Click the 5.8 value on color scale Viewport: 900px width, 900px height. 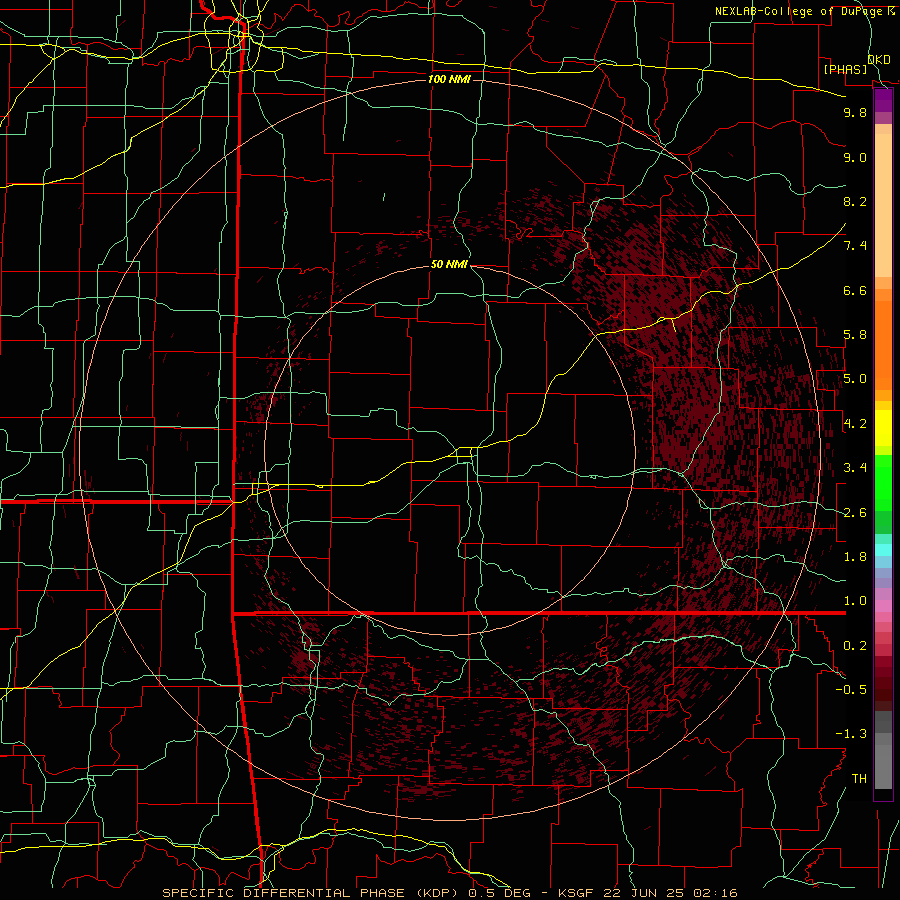pos(855,335)
